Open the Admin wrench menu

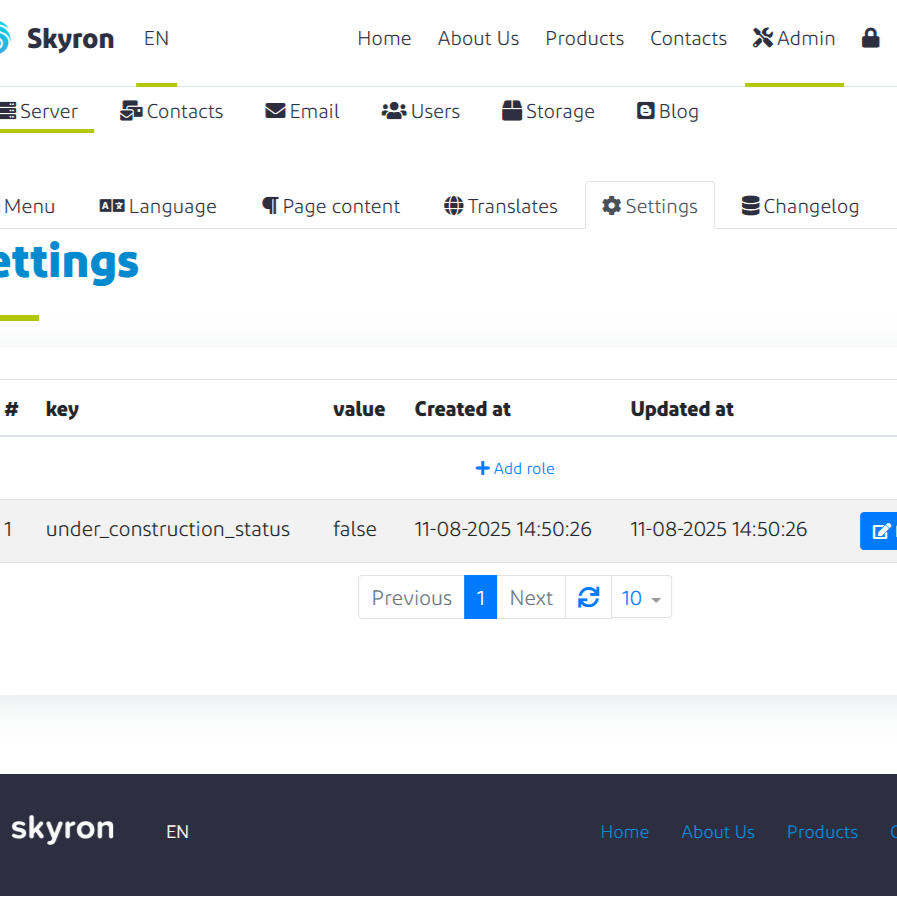793,38
